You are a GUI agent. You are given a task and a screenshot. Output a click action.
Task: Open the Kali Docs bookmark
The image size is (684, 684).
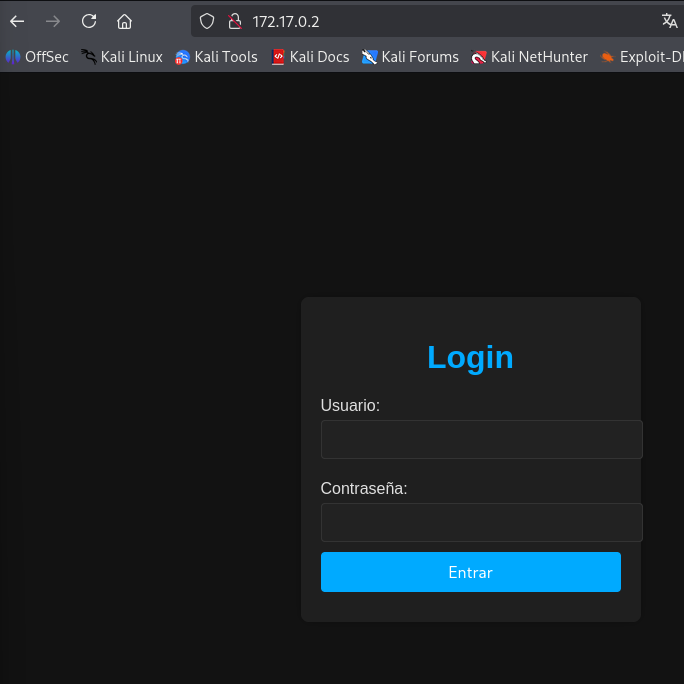[x=310, y=57]
